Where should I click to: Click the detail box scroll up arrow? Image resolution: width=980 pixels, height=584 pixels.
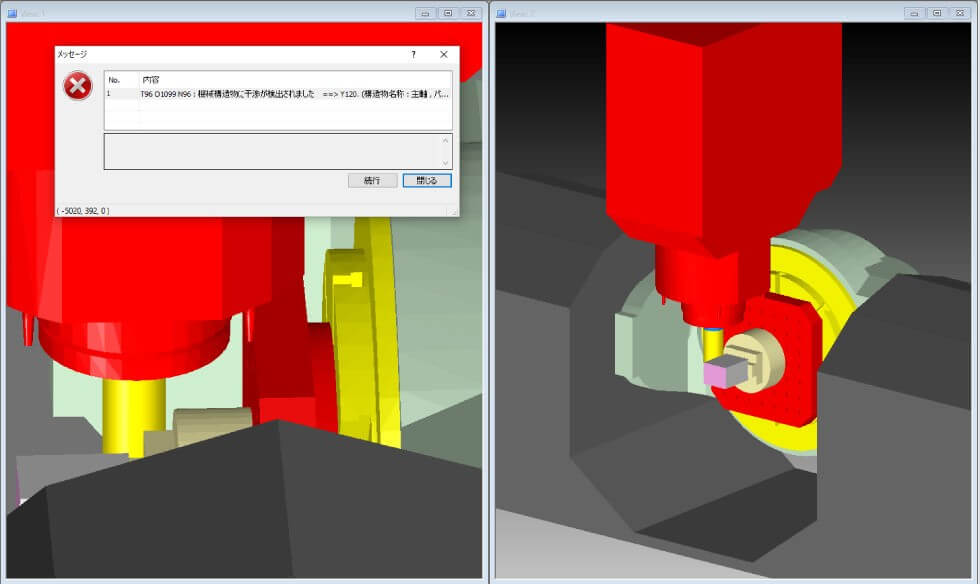446,140
